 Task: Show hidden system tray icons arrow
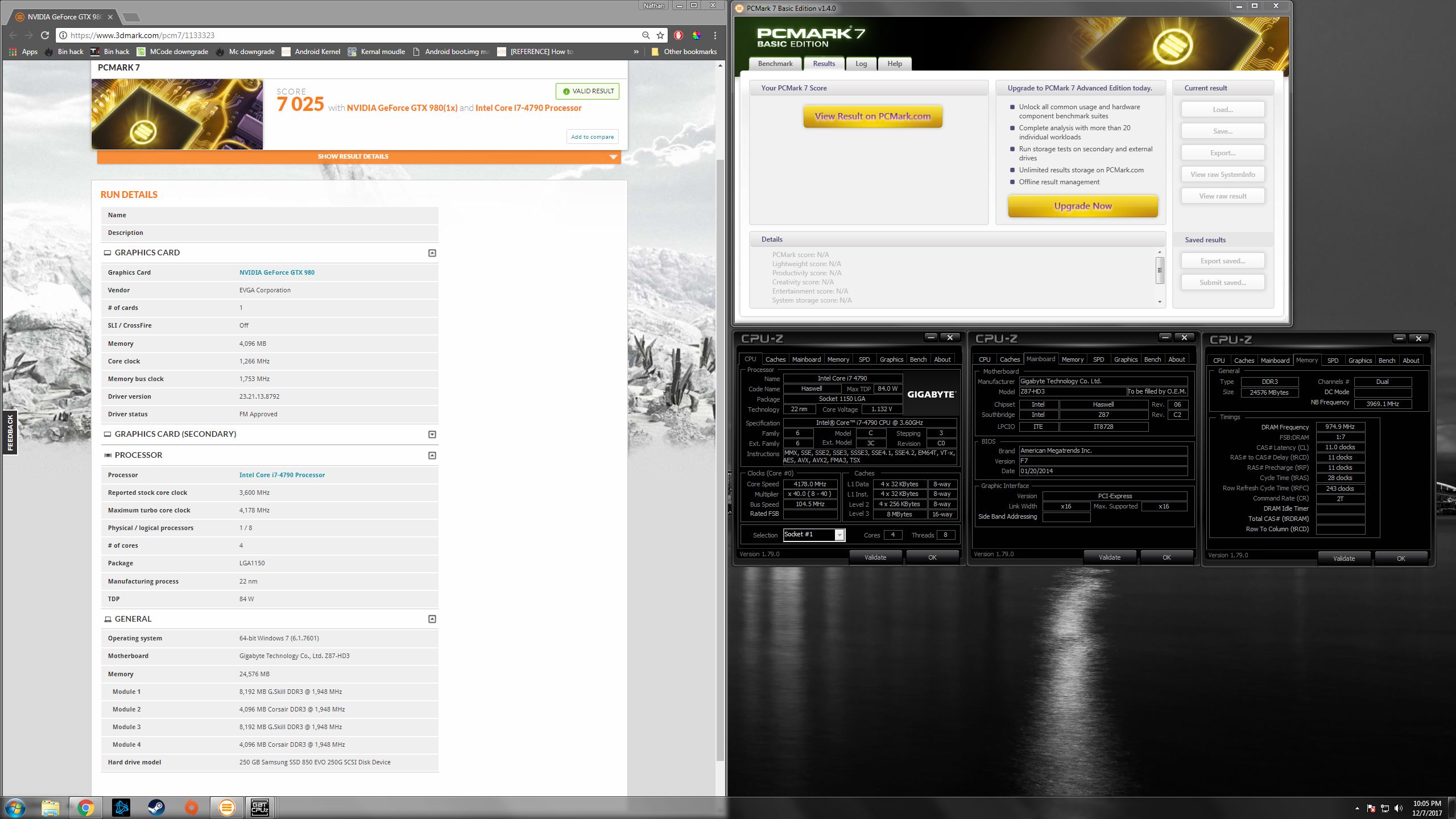1358,808
